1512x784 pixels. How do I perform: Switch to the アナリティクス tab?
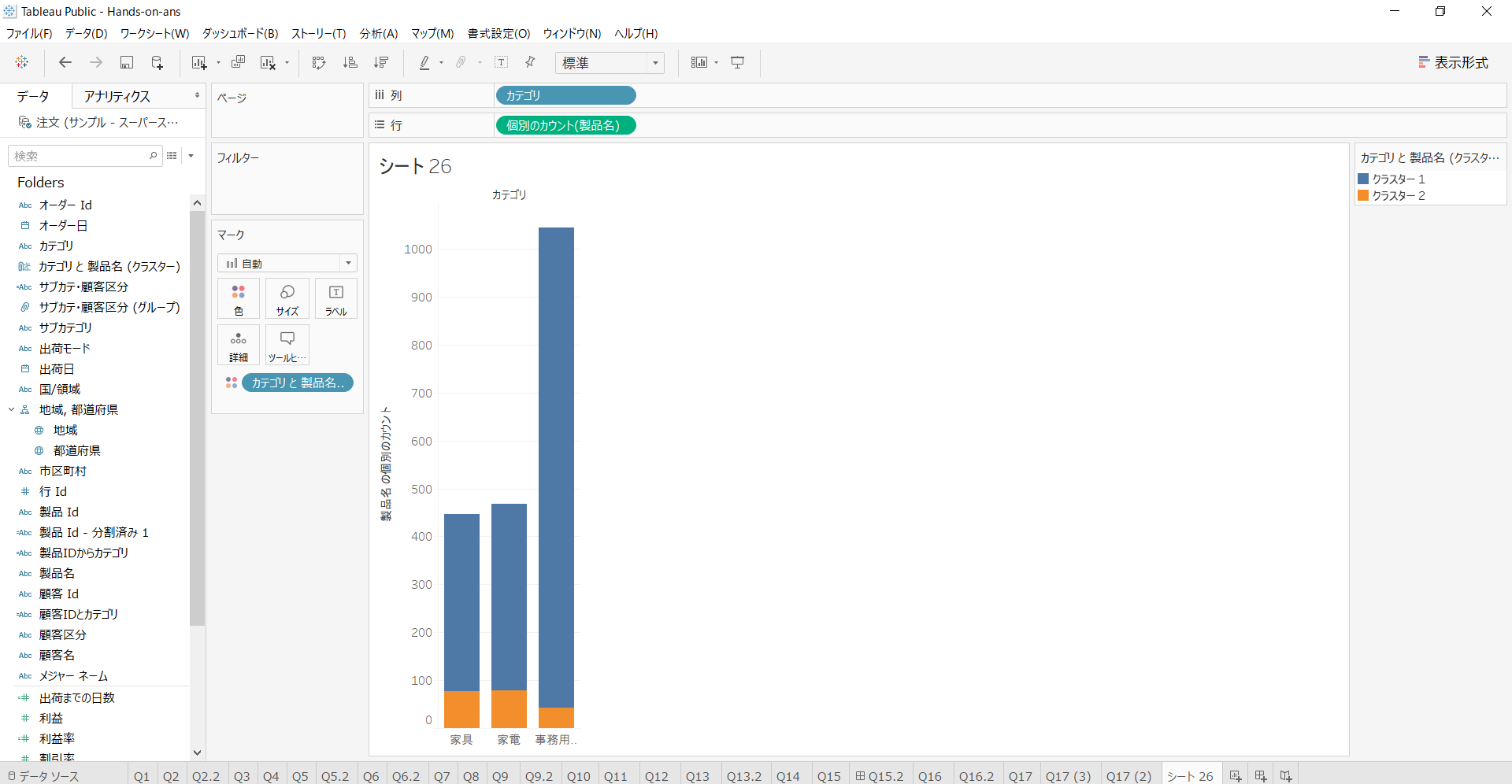pos(117,96)
